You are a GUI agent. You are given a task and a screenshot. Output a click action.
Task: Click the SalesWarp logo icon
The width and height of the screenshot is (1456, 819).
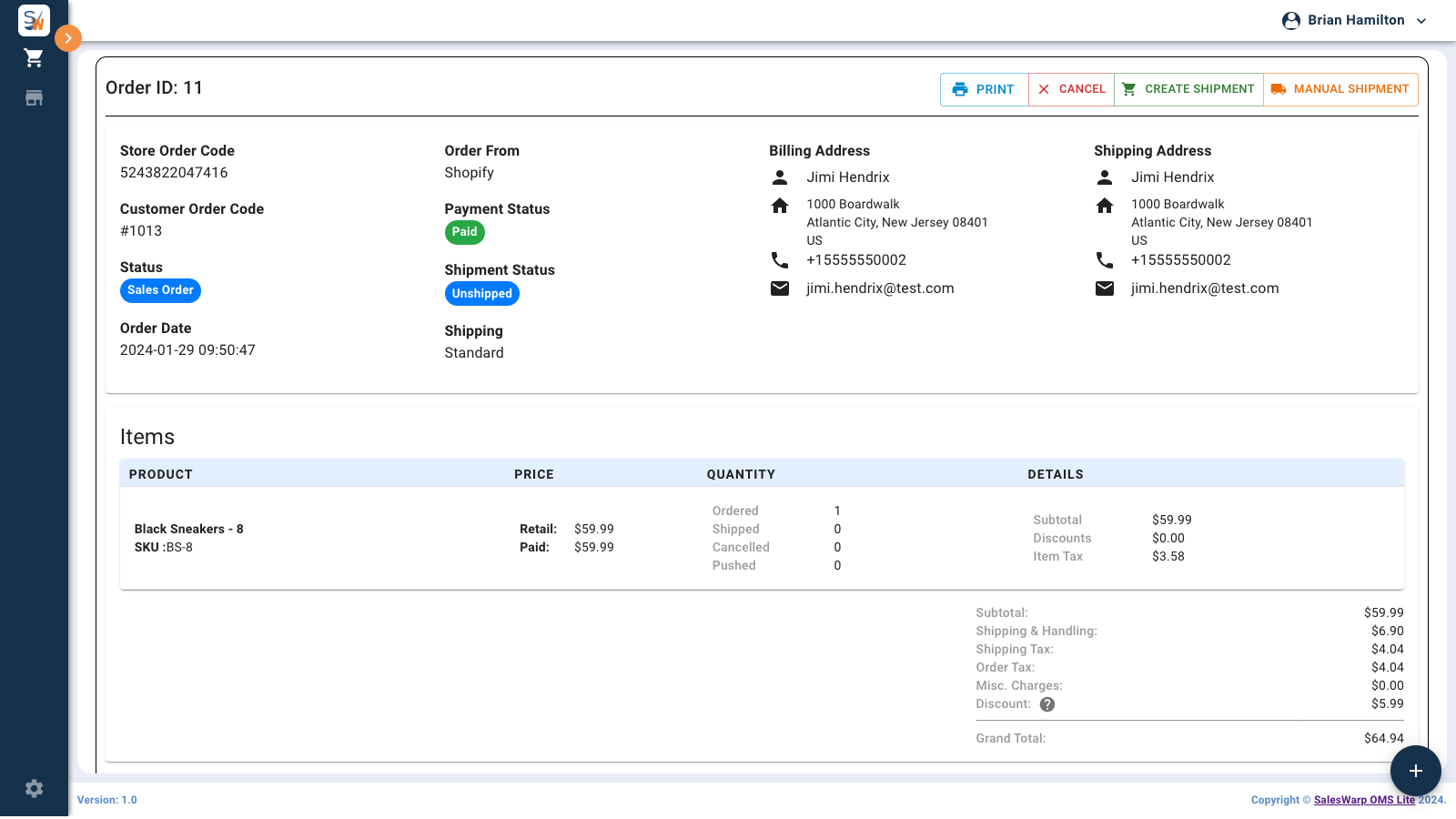34,20
